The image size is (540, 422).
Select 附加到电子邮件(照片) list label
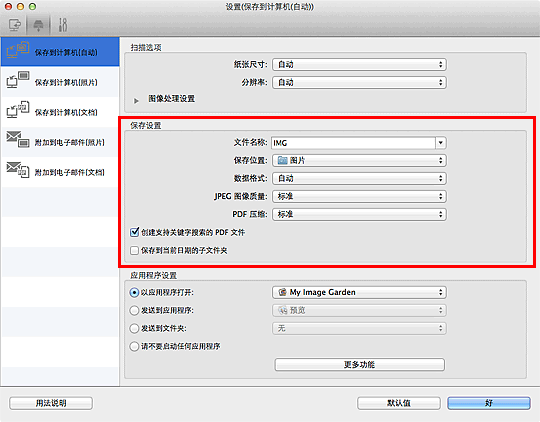pos(70,142)
